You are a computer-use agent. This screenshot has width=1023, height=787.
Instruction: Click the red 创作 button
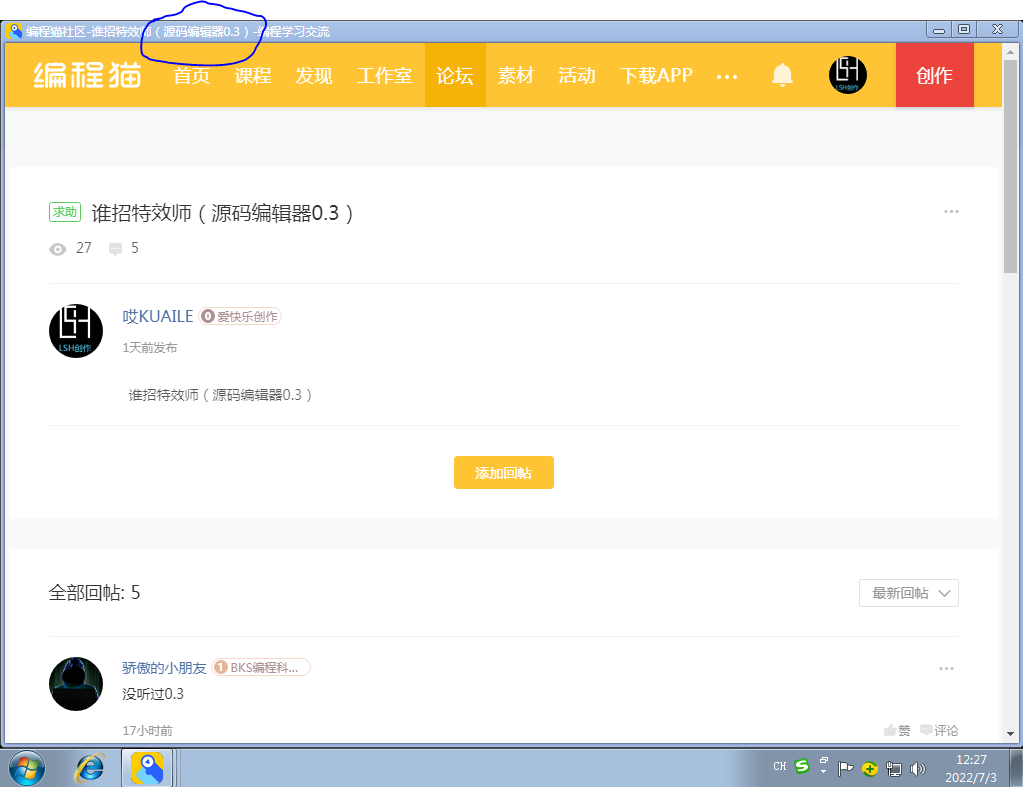934,75
